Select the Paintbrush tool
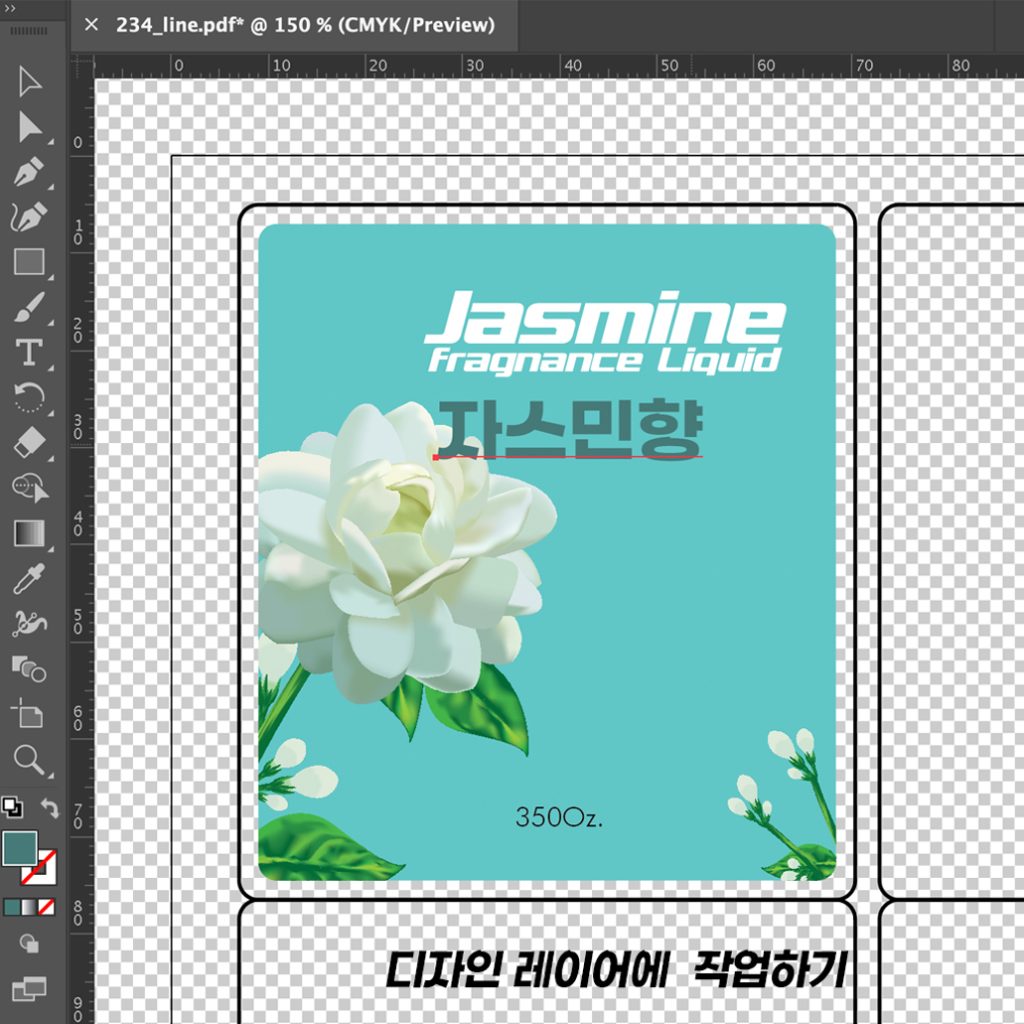 point(29,307)
